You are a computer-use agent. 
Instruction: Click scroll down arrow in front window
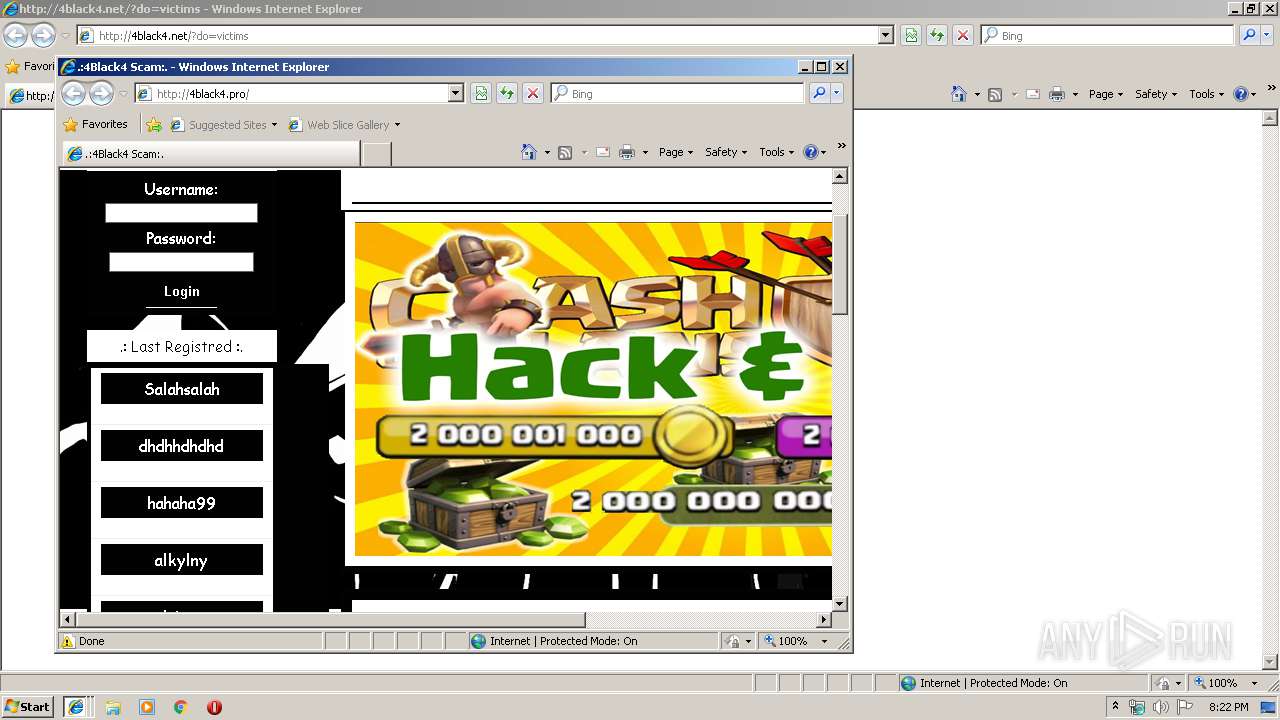[x=840, y=604]
